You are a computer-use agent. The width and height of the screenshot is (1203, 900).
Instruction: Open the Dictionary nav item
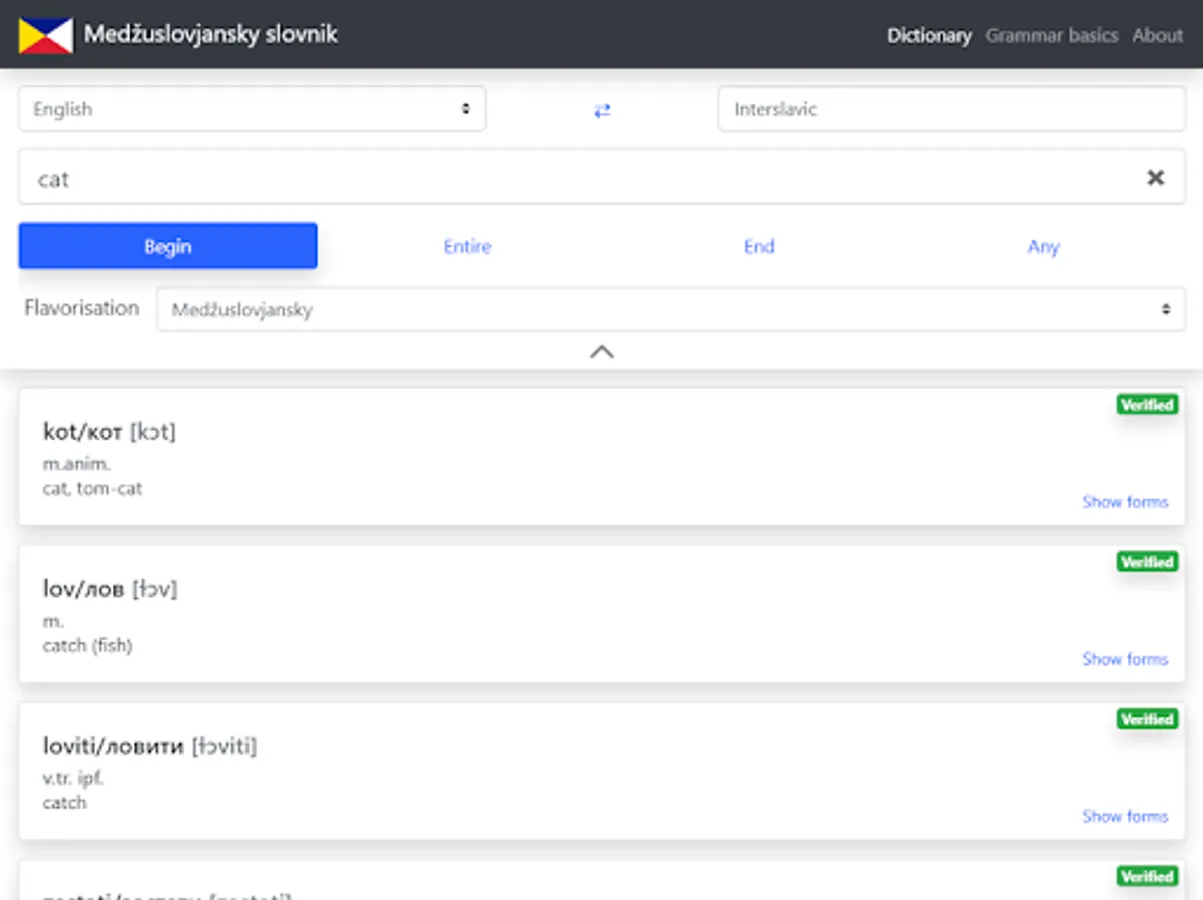point(929,35)
